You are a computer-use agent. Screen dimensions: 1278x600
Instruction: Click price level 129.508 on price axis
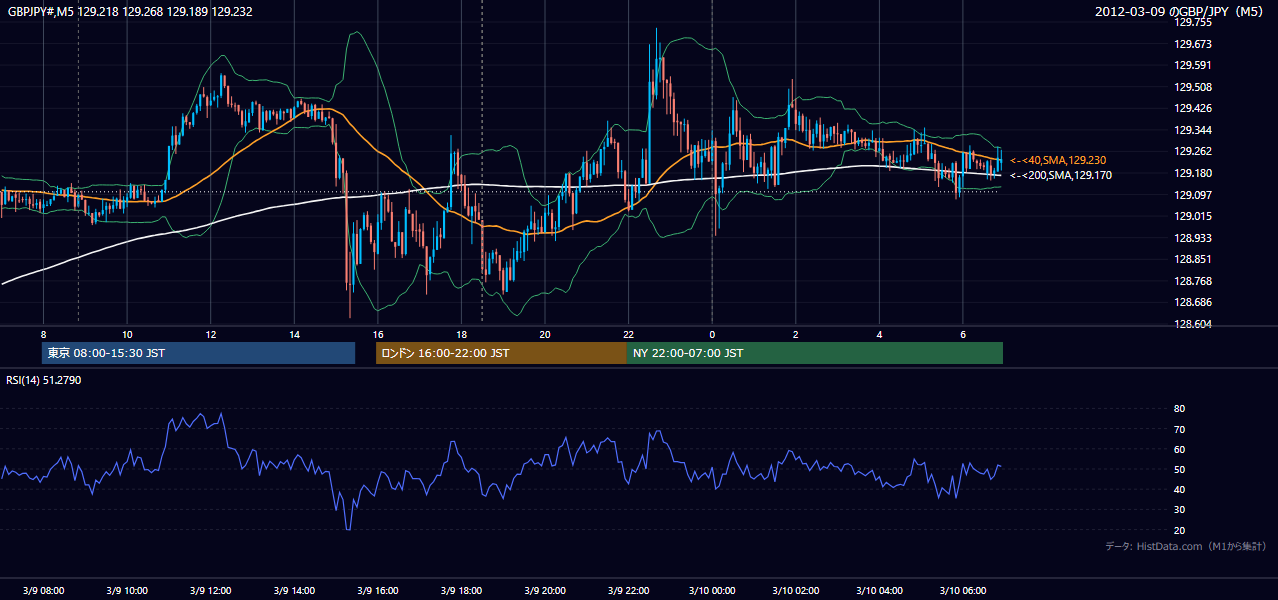coord(1193,87)
